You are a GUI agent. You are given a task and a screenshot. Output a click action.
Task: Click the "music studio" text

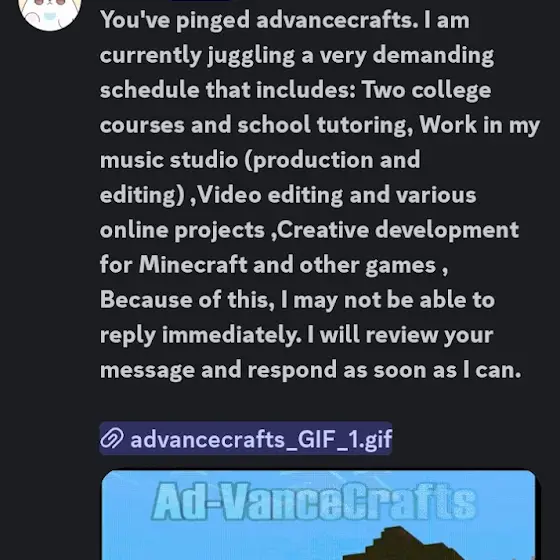169,160
